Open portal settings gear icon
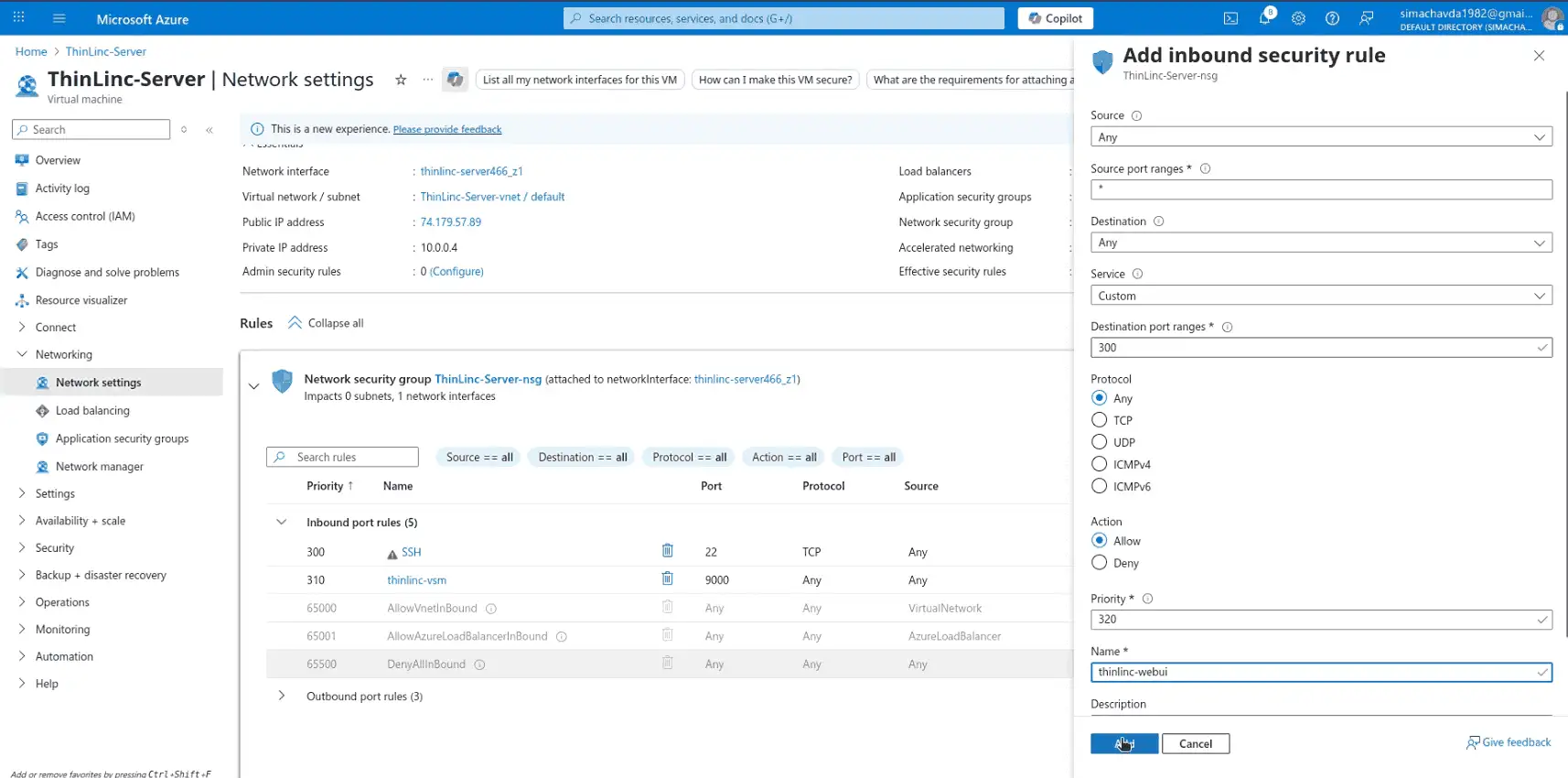Screen dimensions: 1568x778 (x=1298, y=18)
